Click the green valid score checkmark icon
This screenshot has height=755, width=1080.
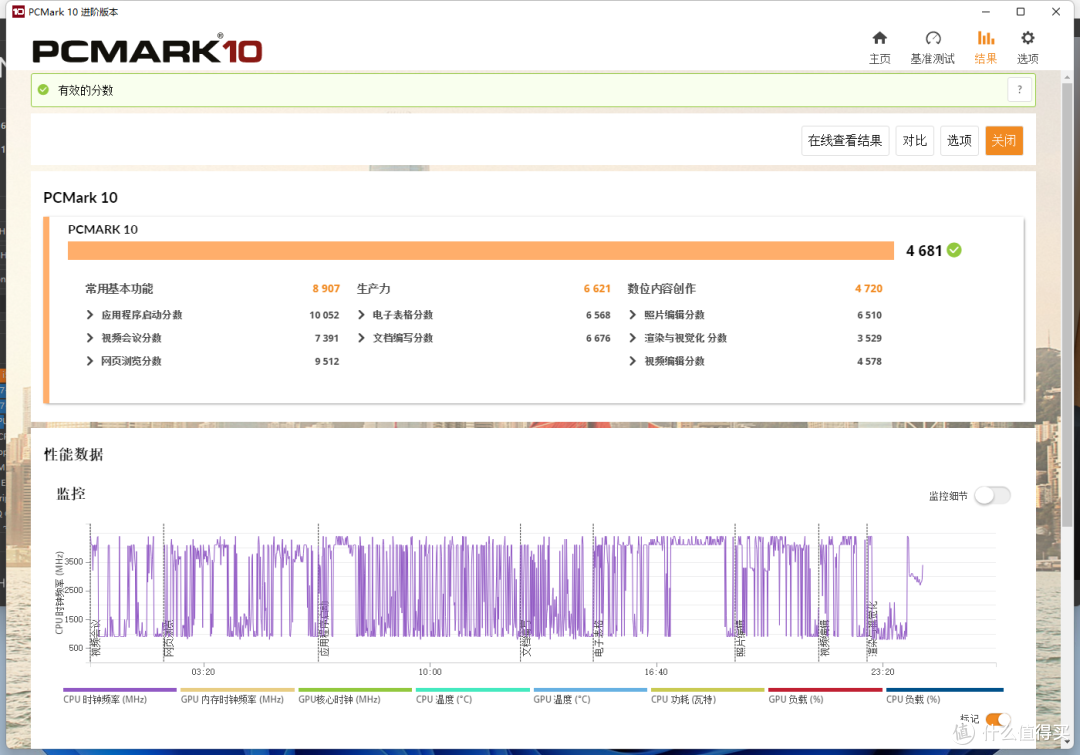pos(43,90)
